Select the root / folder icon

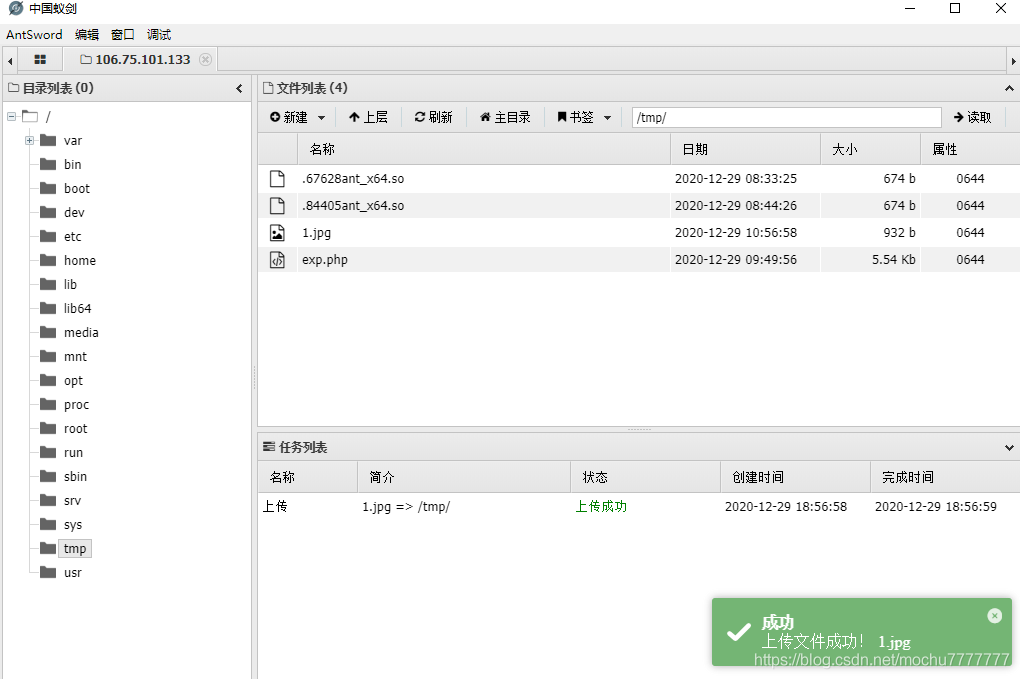[30, 116]
